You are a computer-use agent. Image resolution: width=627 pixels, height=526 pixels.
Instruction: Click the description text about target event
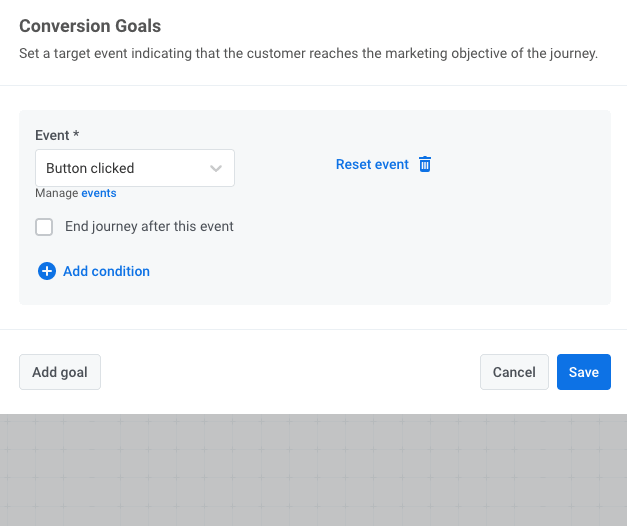coord(308,53)
